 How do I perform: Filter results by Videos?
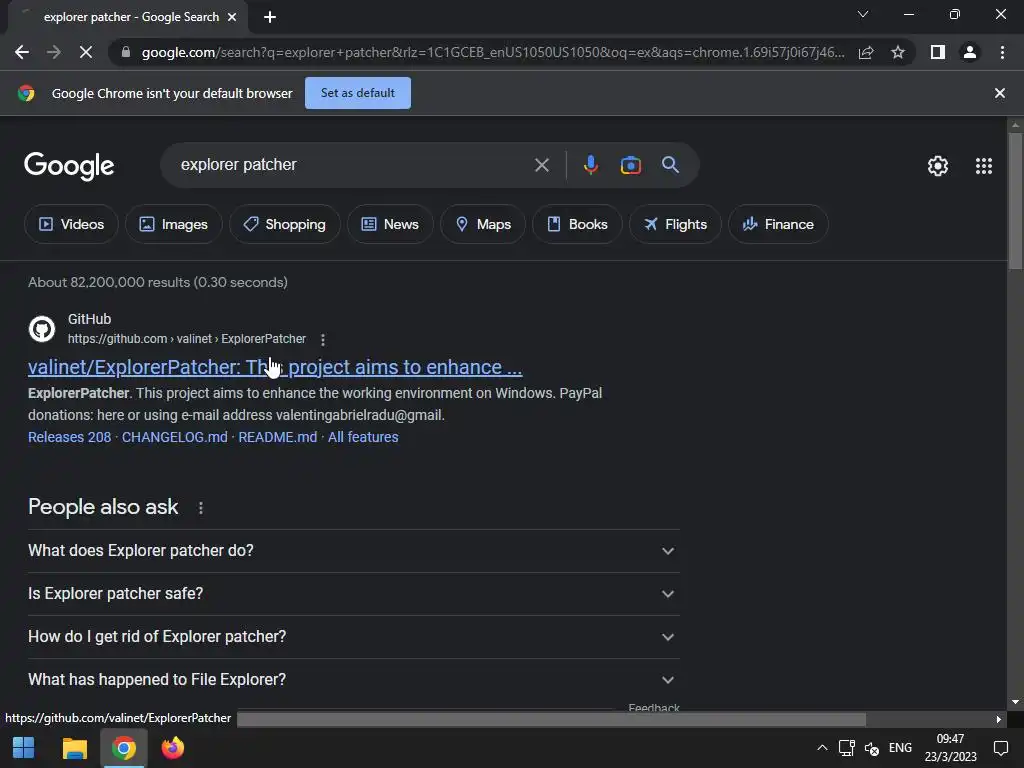(71, 224)
